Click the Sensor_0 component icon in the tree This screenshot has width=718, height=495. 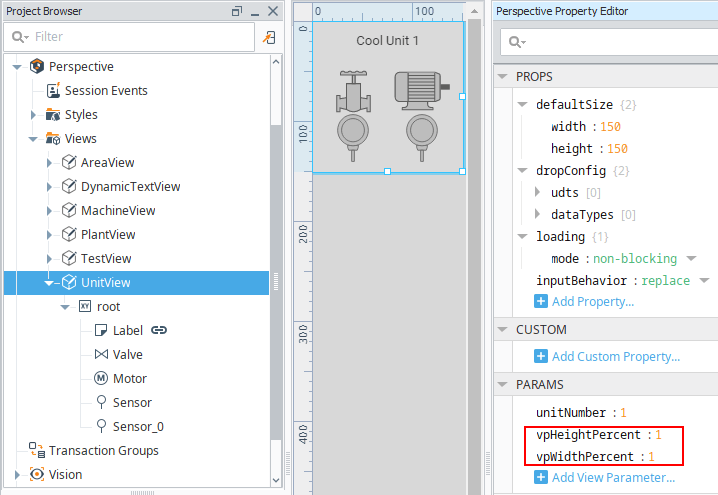(x=102, y=426)
